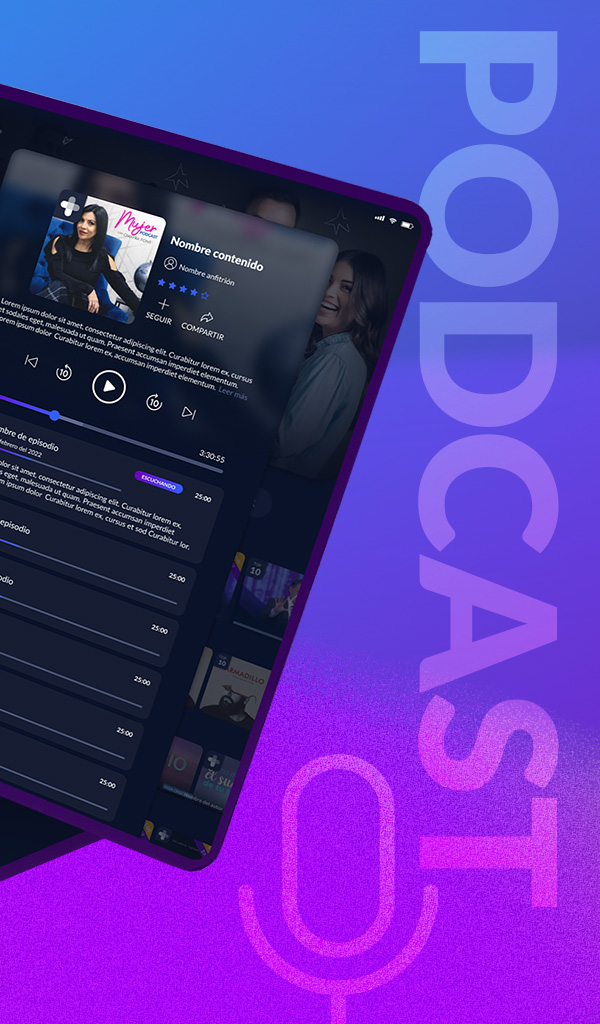Check the Wi-Fi icon in the tablet status bar
This screenshot has height=1024, width=600.
pyautogui.click(x=393, y=221)
